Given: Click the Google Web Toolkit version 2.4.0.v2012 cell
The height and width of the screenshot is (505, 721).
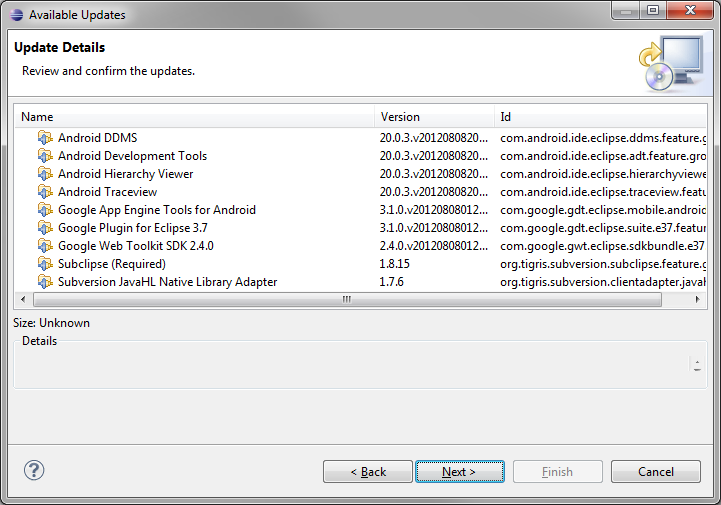Looking at the screenshot, I should tap(434, 246).
